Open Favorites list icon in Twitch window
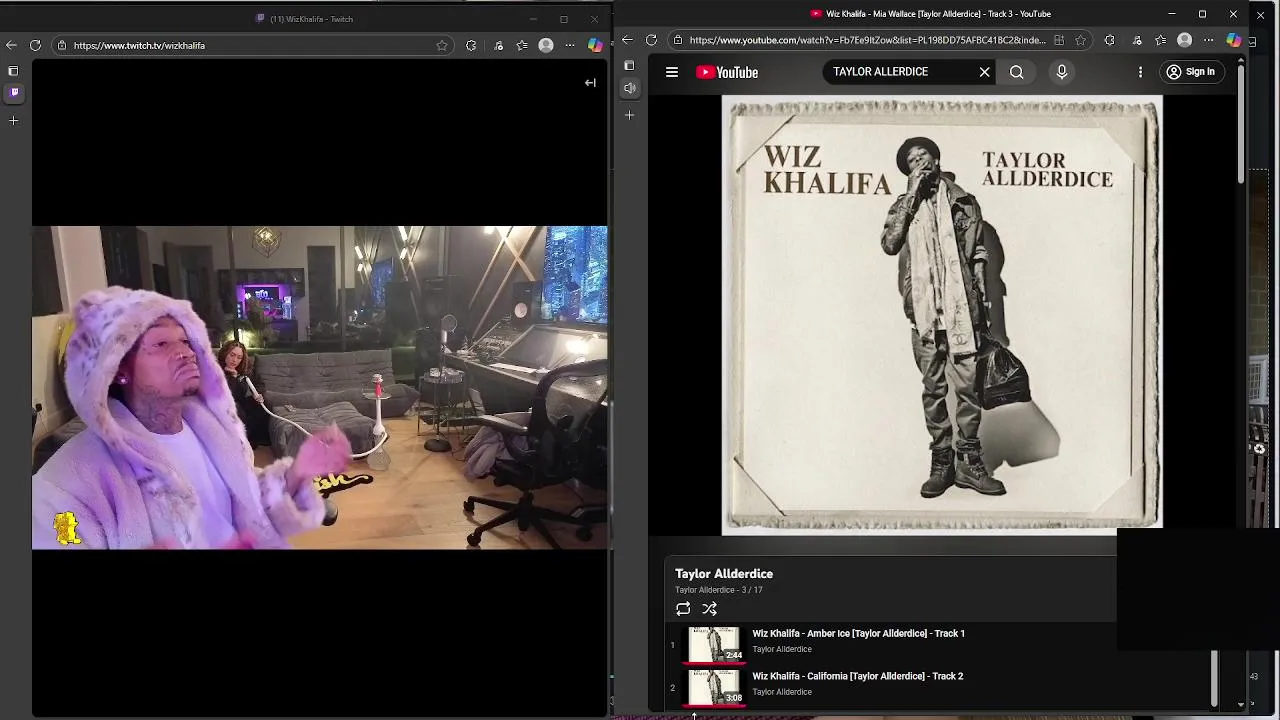Screen dimensions: 1280x720 click(x=522, y=45)
